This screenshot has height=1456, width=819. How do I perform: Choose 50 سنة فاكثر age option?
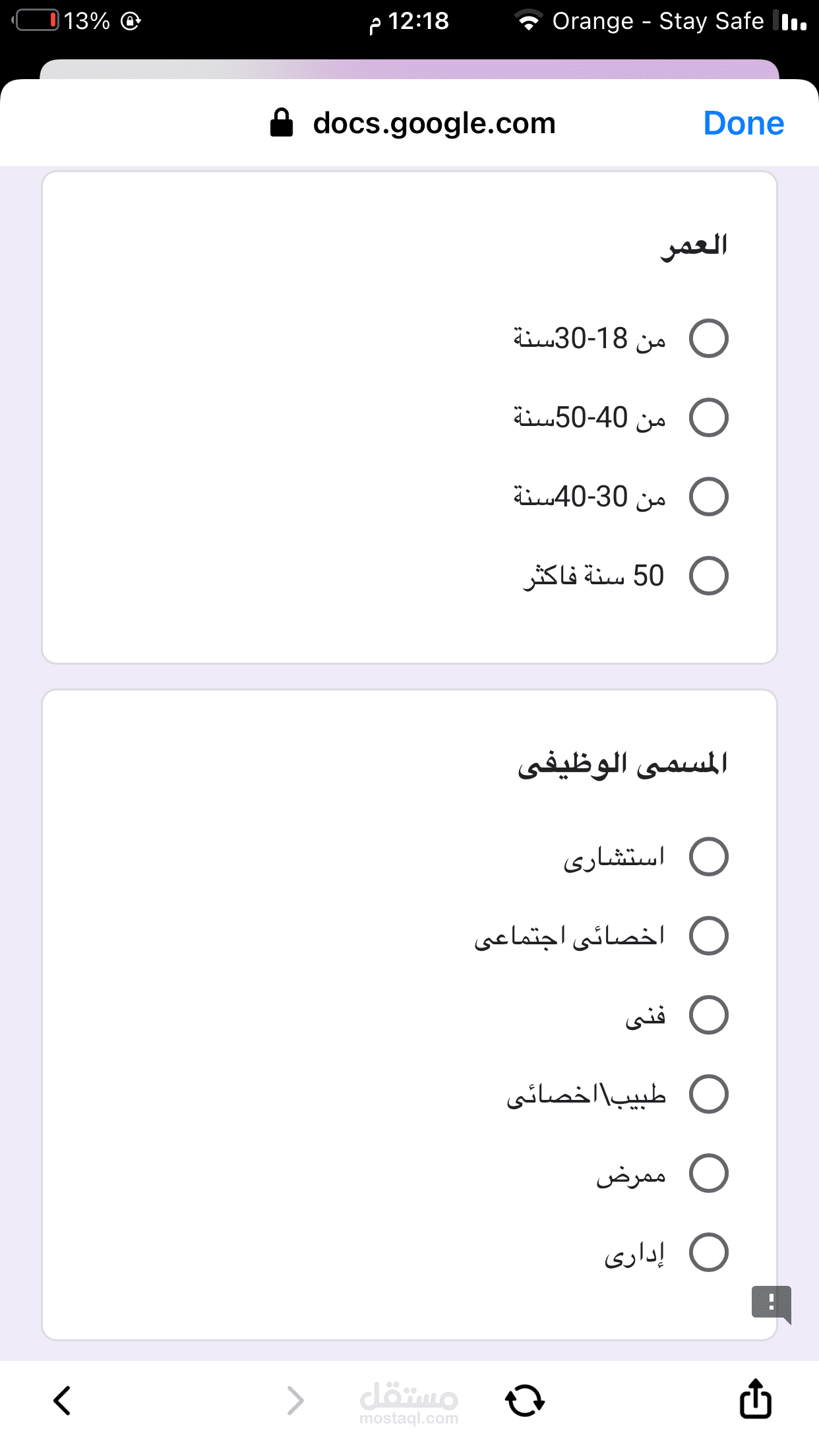[708, 576]
